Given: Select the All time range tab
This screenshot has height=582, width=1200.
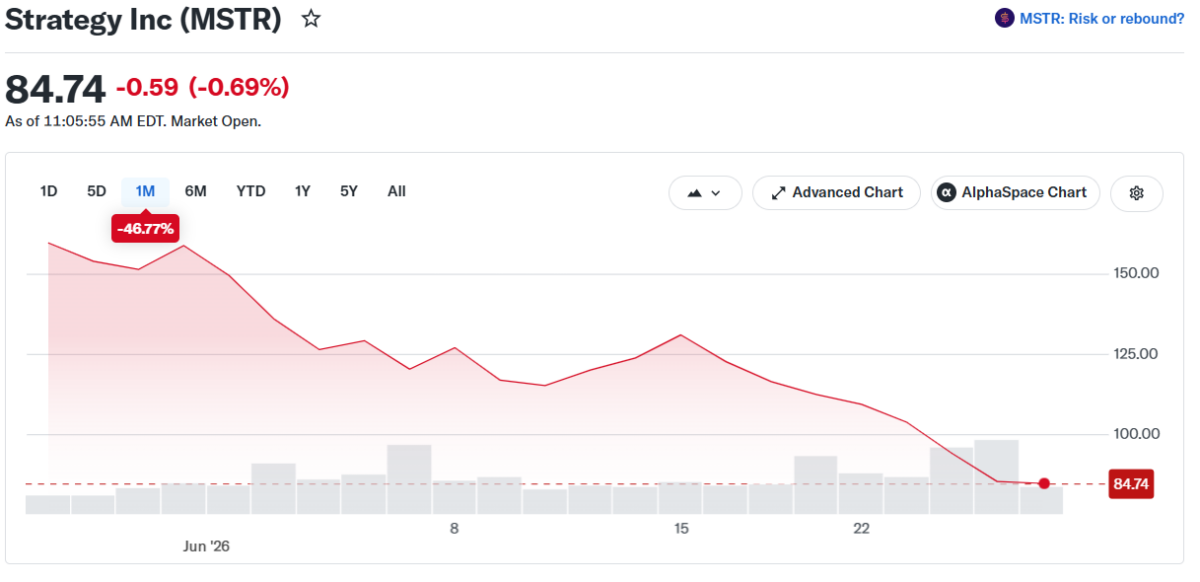Looking at the screenshot, I should coord(396,191).
